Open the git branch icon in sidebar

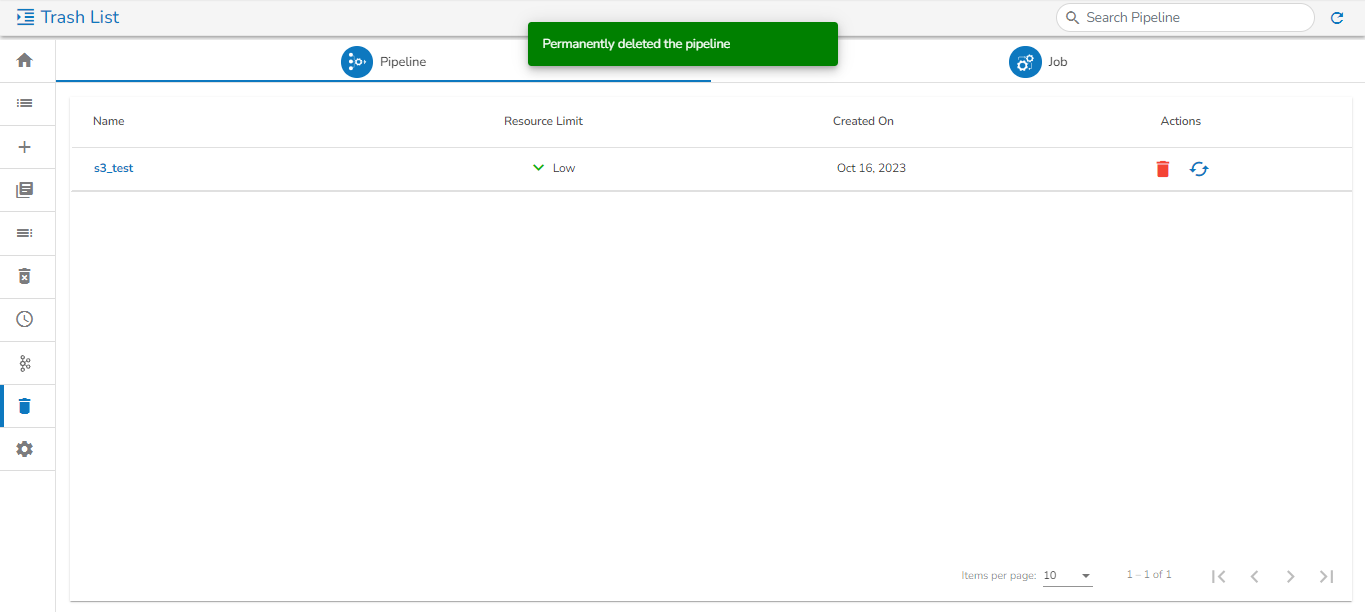pos(25,362)
